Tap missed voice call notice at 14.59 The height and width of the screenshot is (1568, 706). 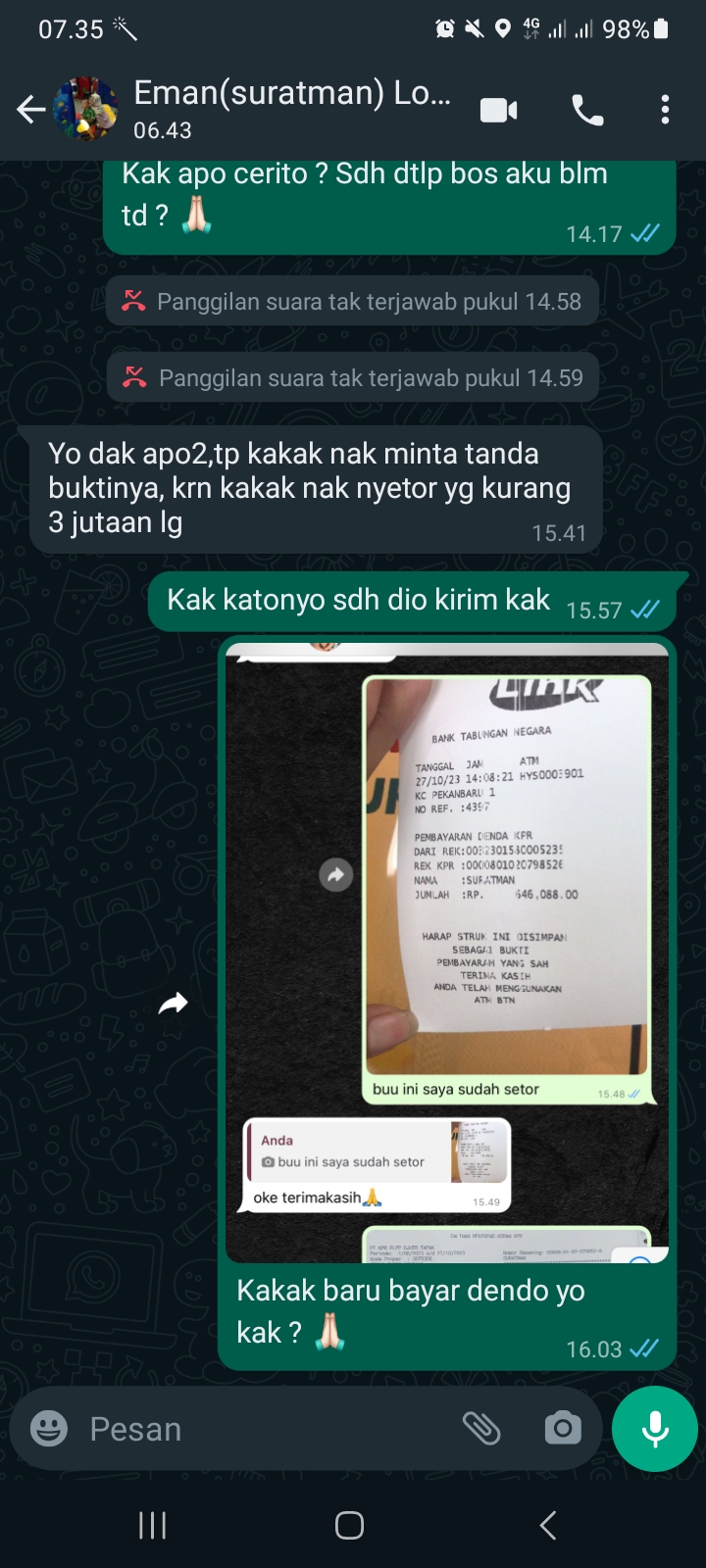353,377
